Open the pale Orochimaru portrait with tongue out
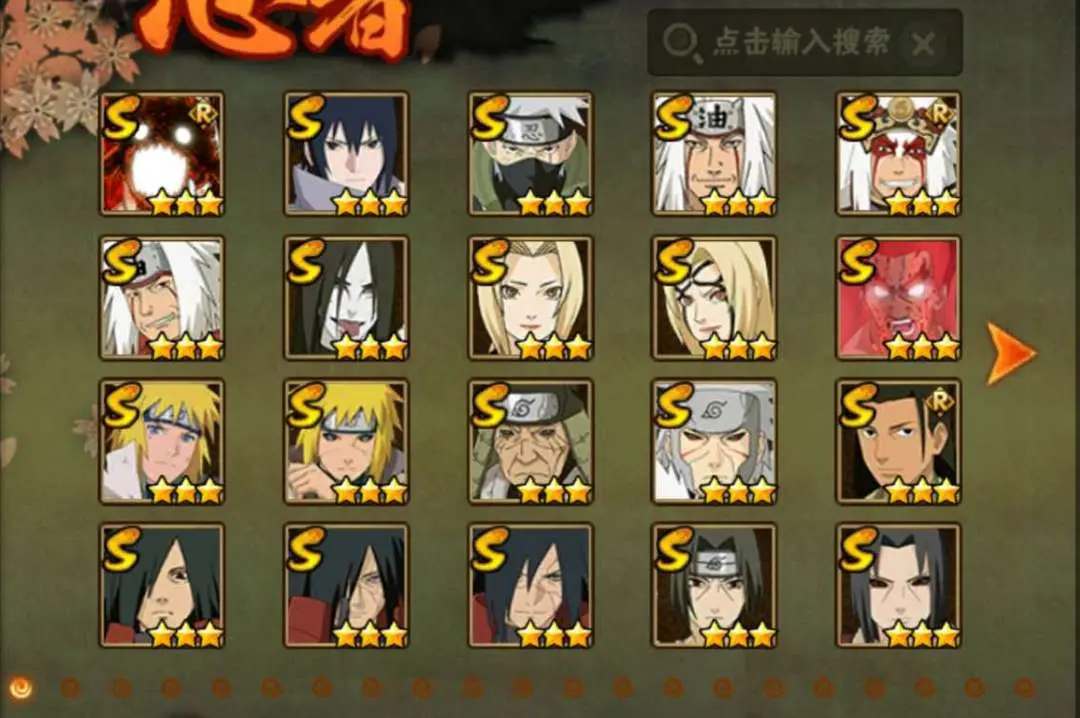This screenshot has height=718, width=1080. pos(346,298)
